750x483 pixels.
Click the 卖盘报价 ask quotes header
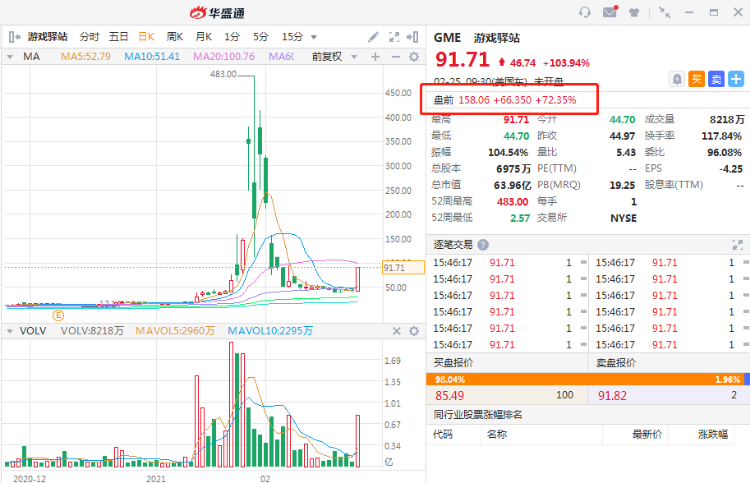pyautogui.click(x=616, y=363)
